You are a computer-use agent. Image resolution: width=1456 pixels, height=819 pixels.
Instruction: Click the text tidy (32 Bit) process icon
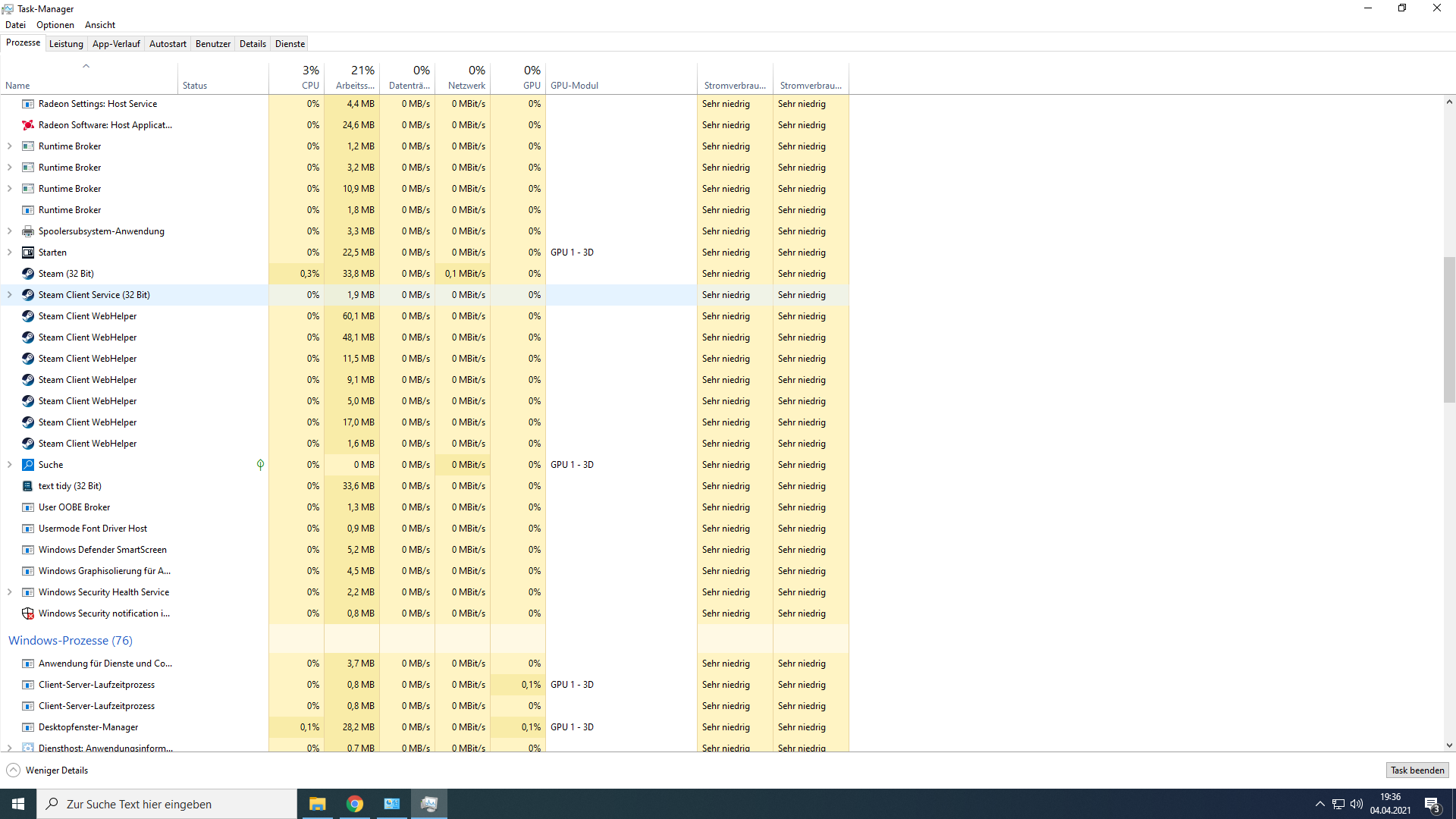(27, 486)
